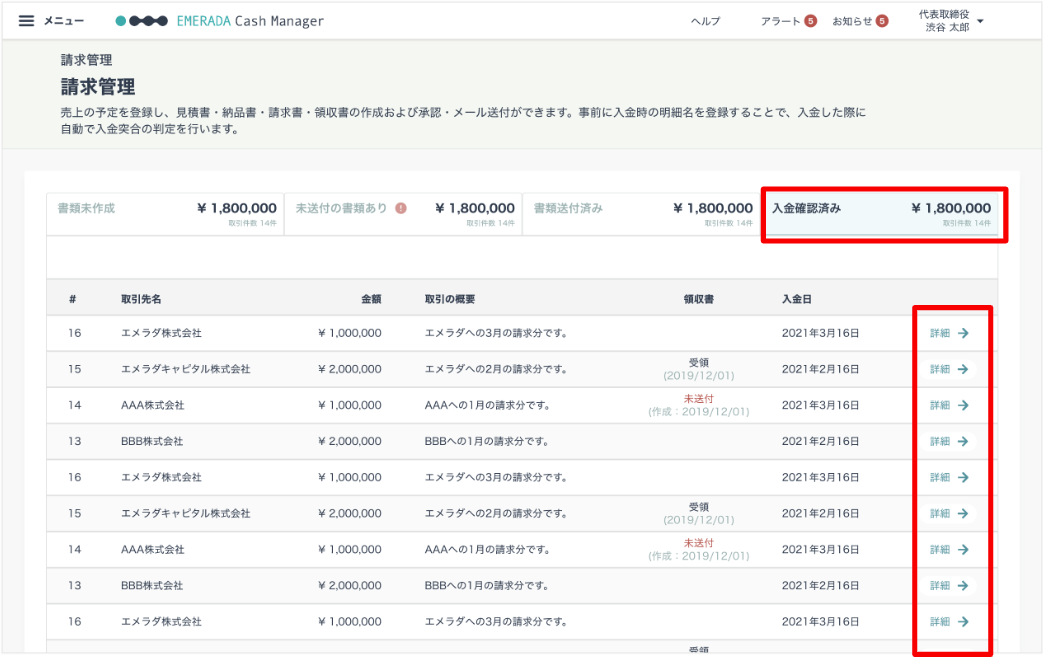Open the hamburger menu icon

click(26, 21)
